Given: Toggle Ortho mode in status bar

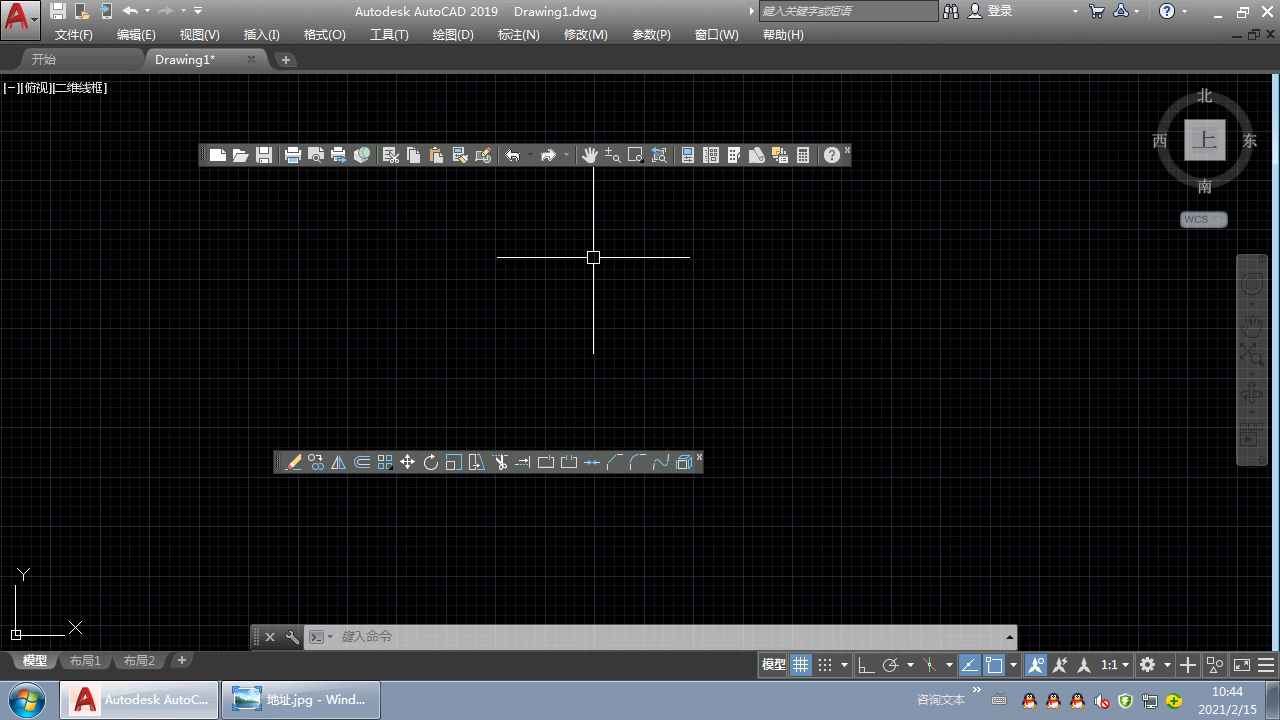Looking at the screenshot, I should (866, 665).
